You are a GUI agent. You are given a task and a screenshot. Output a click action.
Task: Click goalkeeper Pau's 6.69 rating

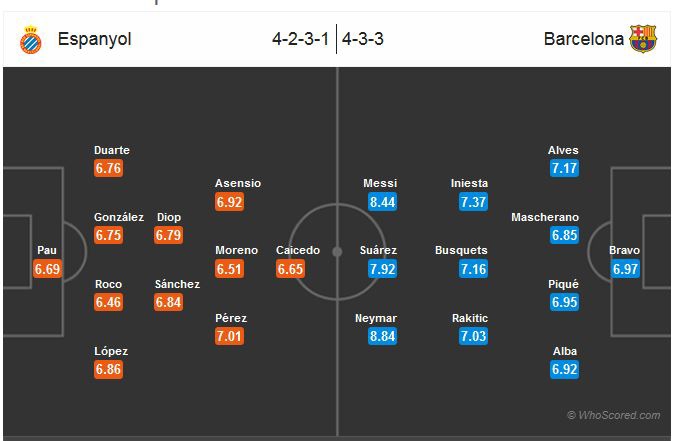tap(47, 269)
